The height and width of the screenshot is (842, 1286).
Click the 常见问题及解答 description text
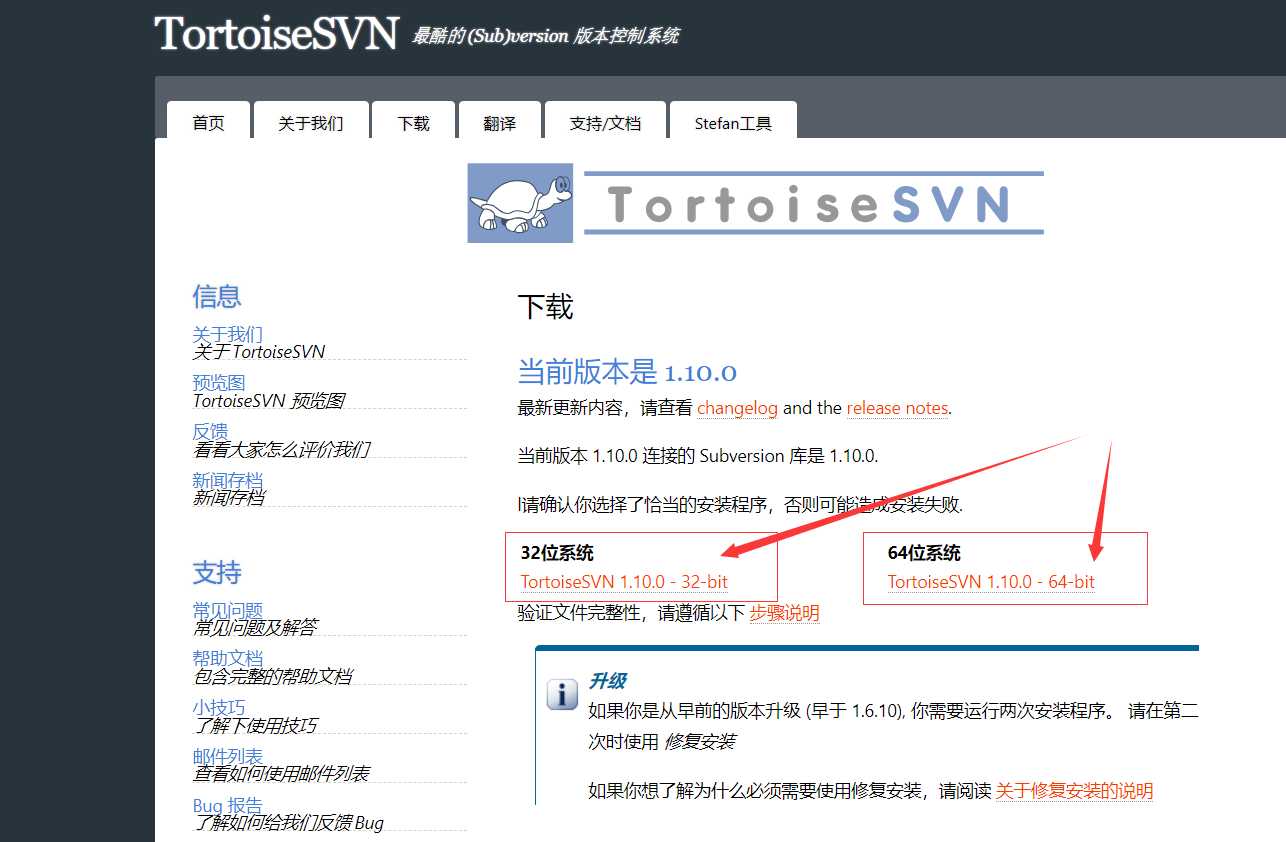point(255,627)
